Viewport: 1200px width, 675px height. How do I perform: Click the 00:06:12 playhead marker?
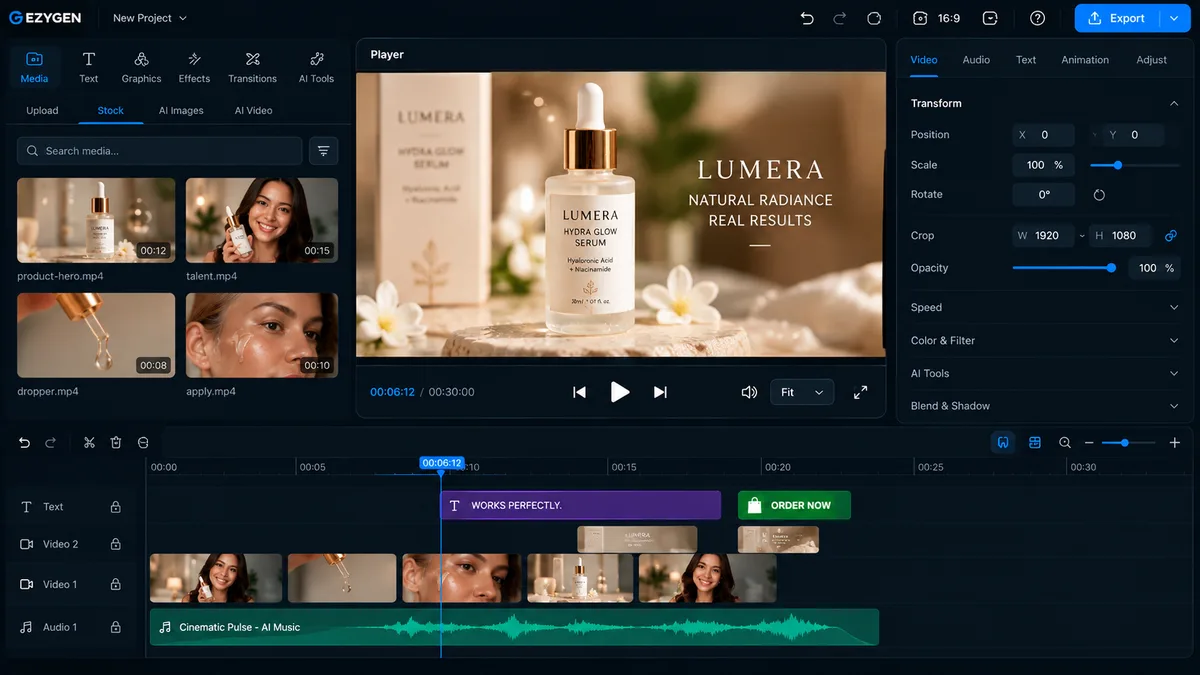[441, 463]
